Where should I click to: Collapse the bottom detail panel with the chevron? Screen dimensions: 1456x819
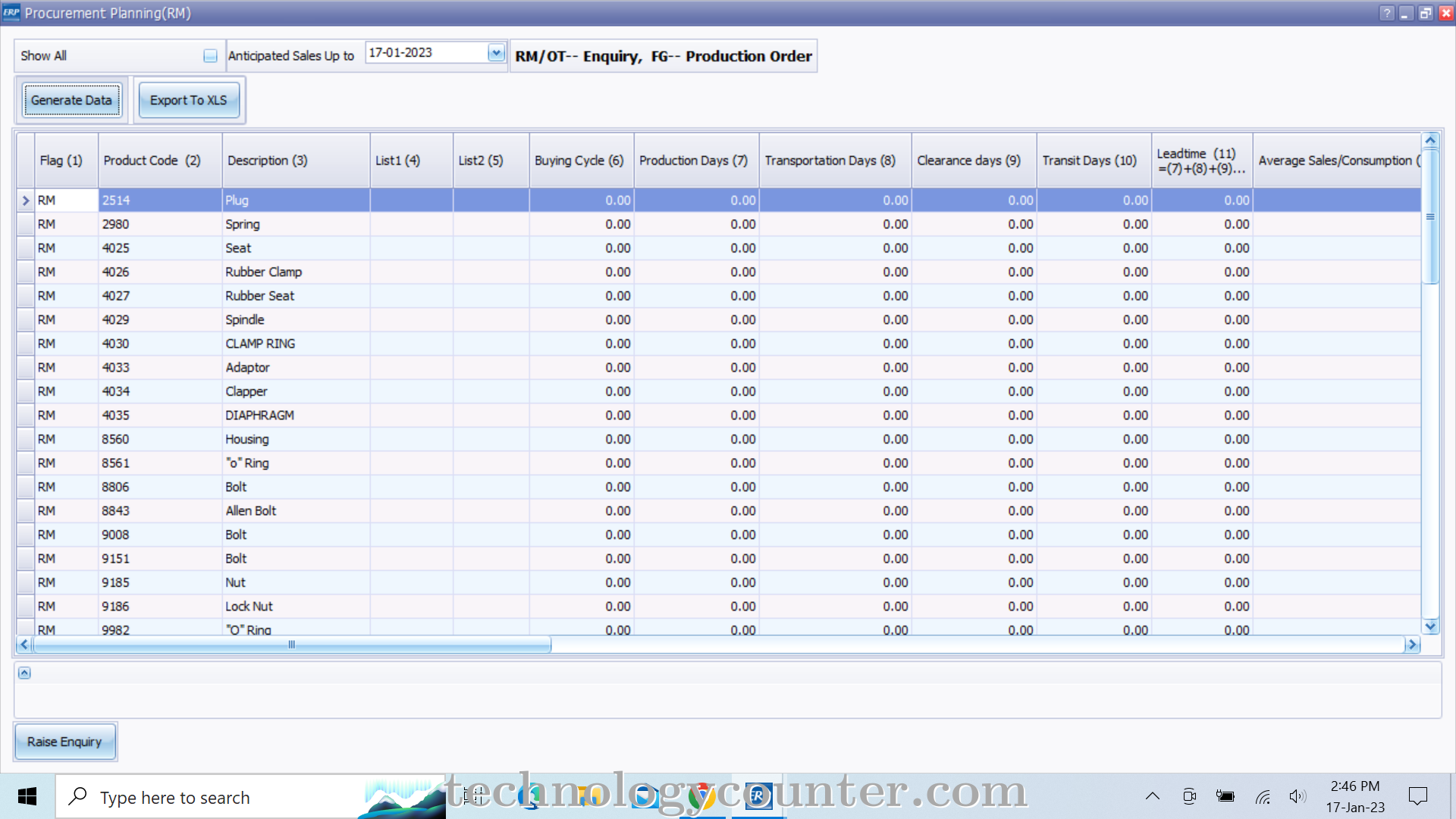25,672
